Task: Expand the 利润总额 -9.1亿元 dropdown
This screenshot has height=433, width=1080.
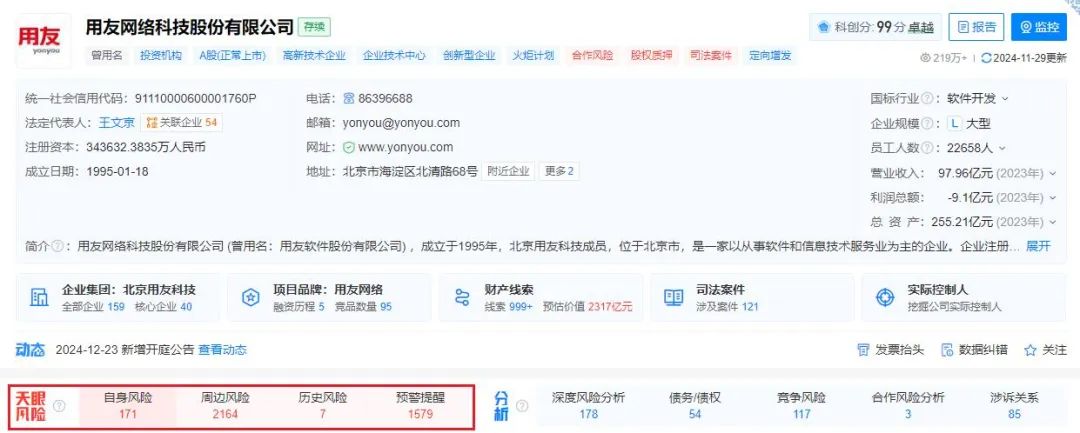Action: 1051,198
